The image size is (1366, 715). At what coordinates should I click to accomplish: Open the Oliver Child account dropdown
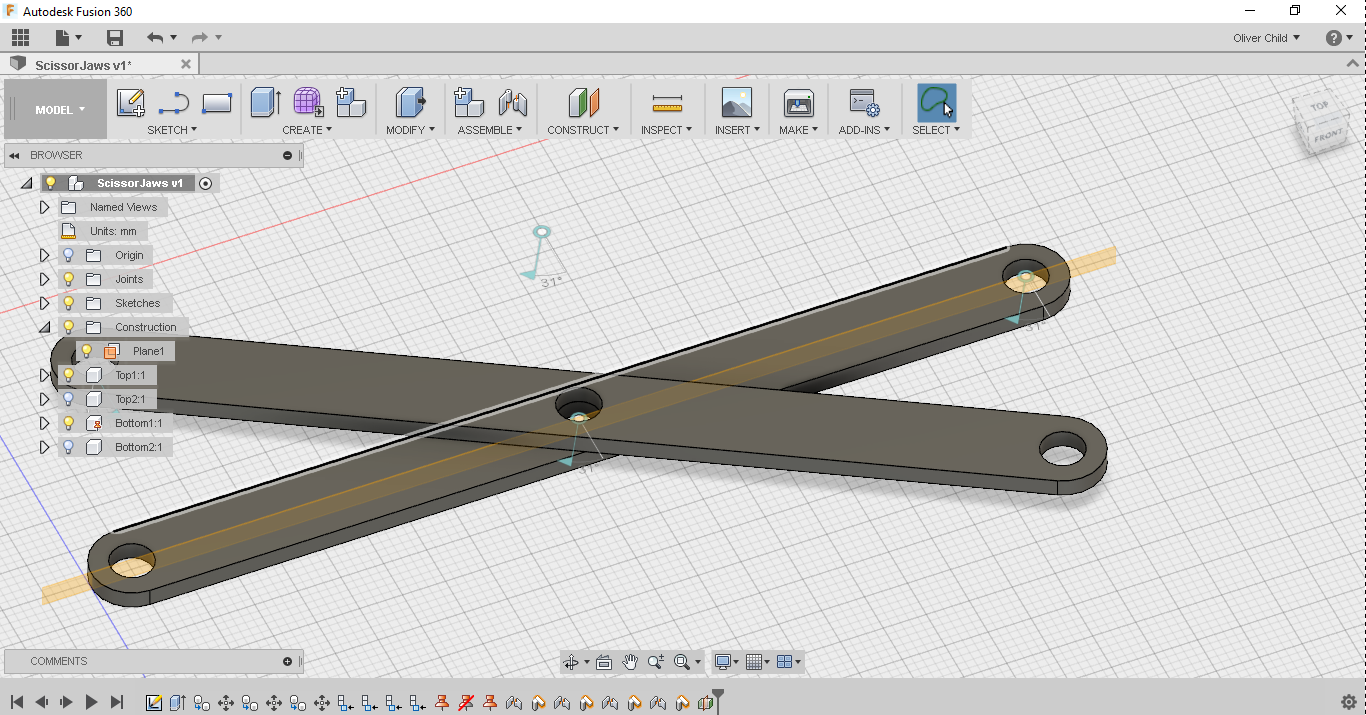tap(1266, 38)
